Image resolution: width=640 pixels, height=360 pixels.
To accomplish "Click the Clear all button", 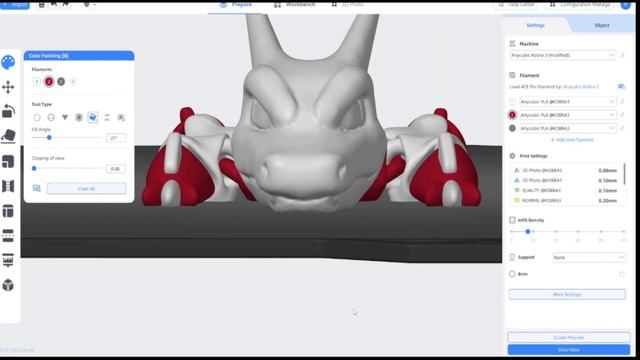I will [87, 189].
